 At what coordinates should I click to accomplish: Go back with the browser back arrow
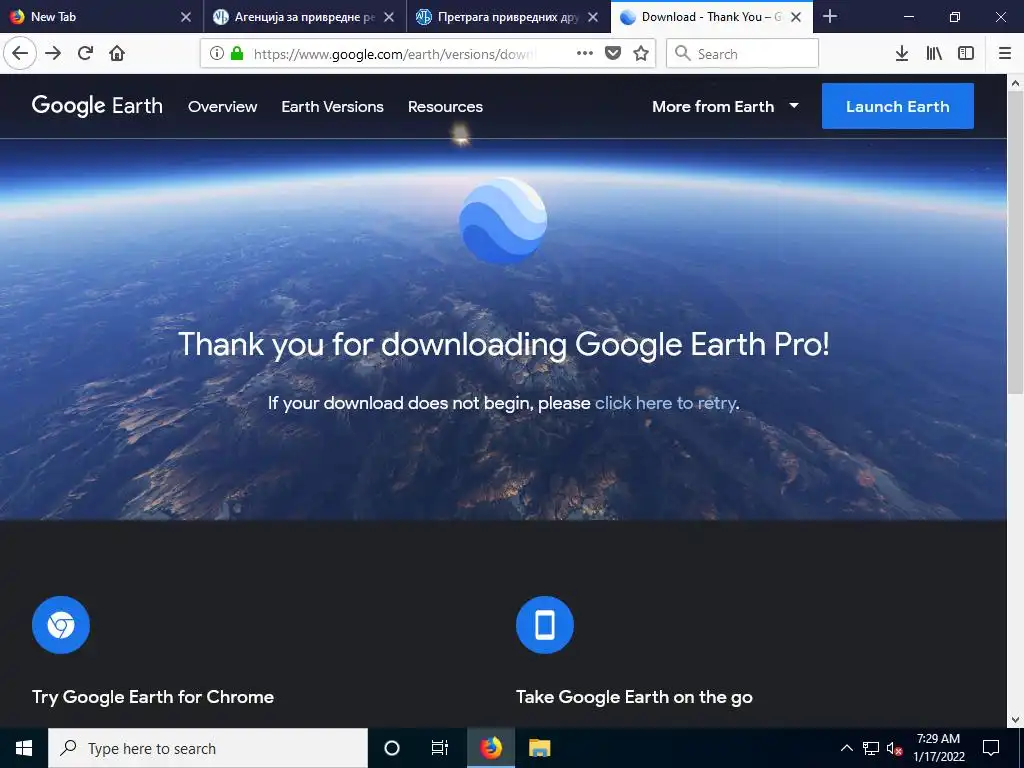20,54
